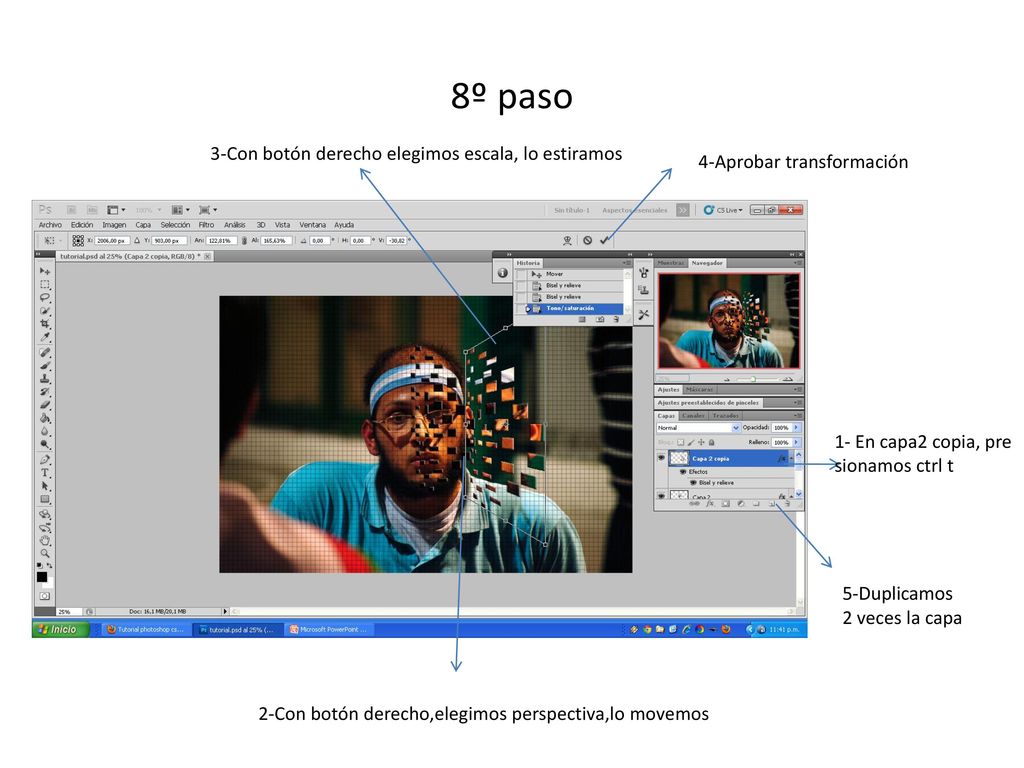Select the Path Selection tool
Image resolution: width=1024 pixels, height=768 pixels.
(x=44, y=487)
